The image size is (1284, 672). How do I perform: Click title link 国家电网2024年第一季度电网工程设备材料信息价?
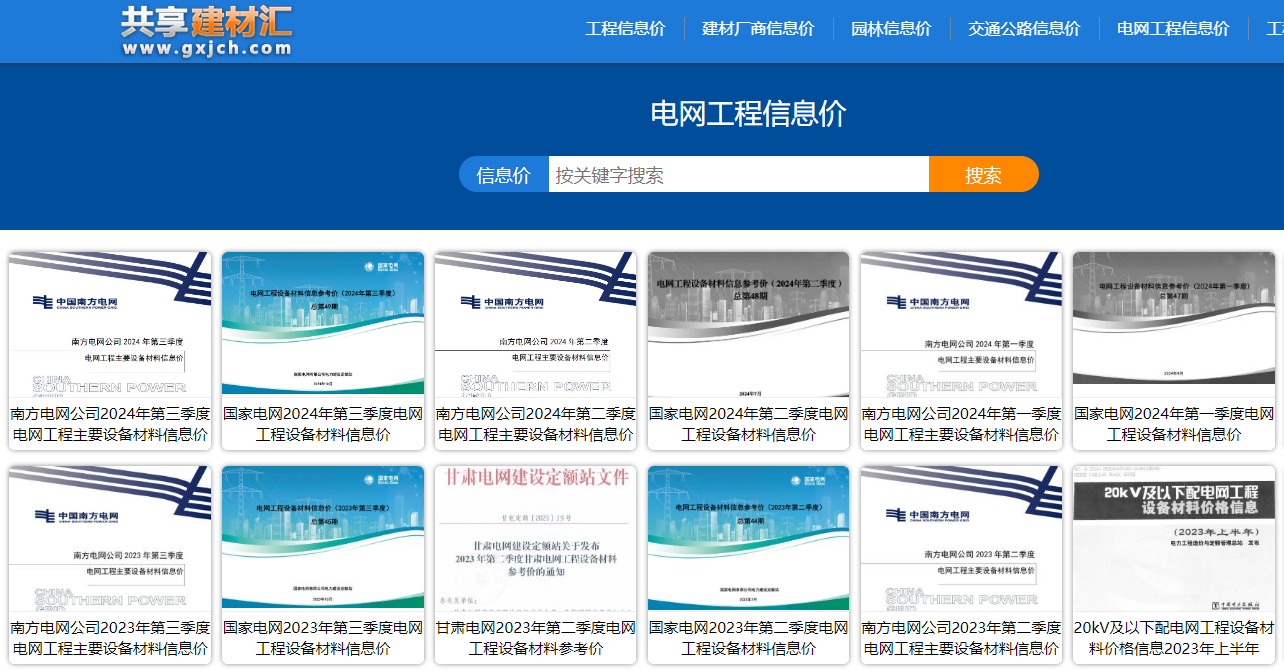coord(1174,424)
